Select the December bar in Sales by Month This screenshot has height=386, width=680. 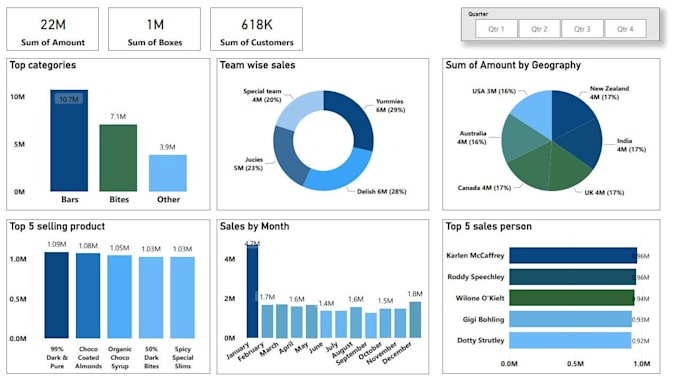coord(415,320)
